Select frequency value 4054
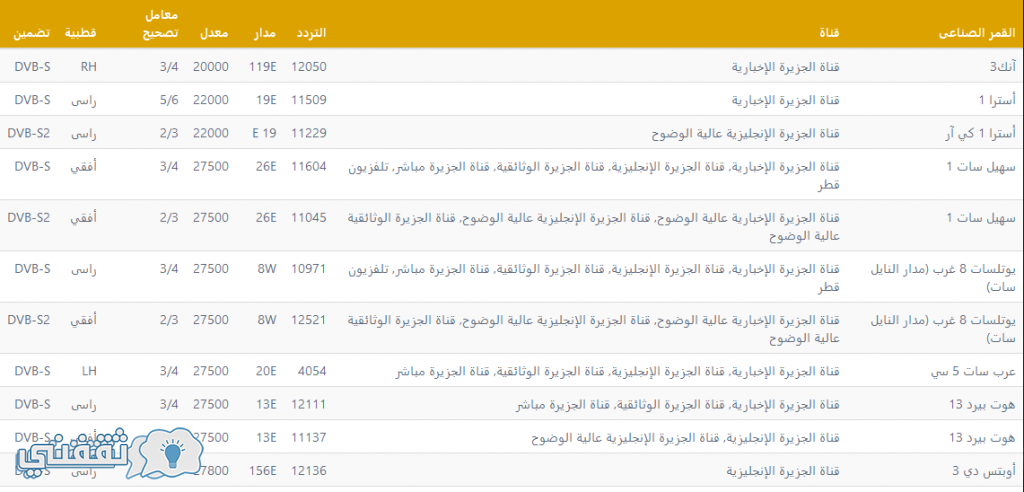The height and width of the screenshot is (492, 1024). click(x=313, y=371)
